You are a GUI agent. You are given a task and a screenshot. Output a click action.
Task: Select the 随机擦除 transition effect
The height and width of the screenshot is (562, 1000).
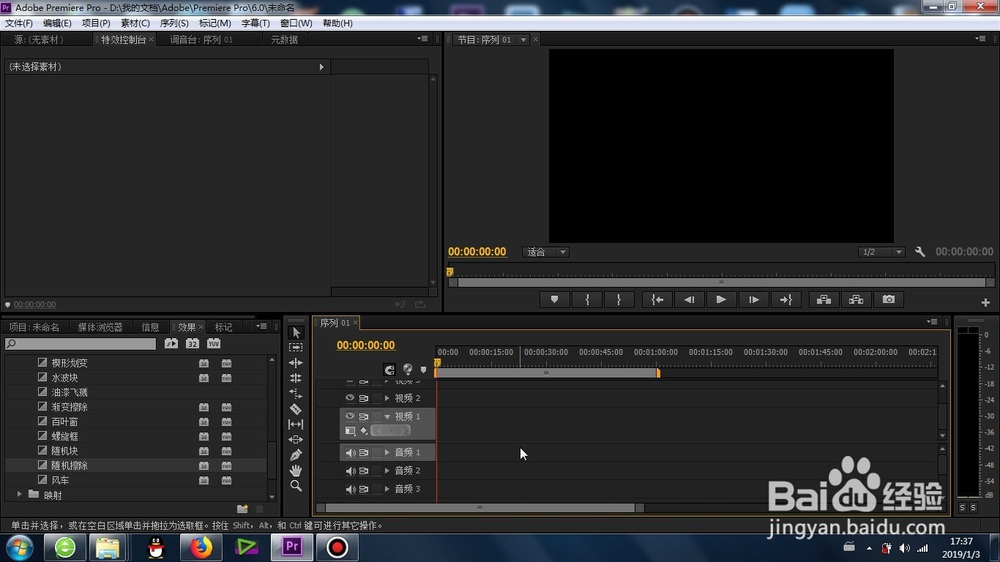click(70, 466)
